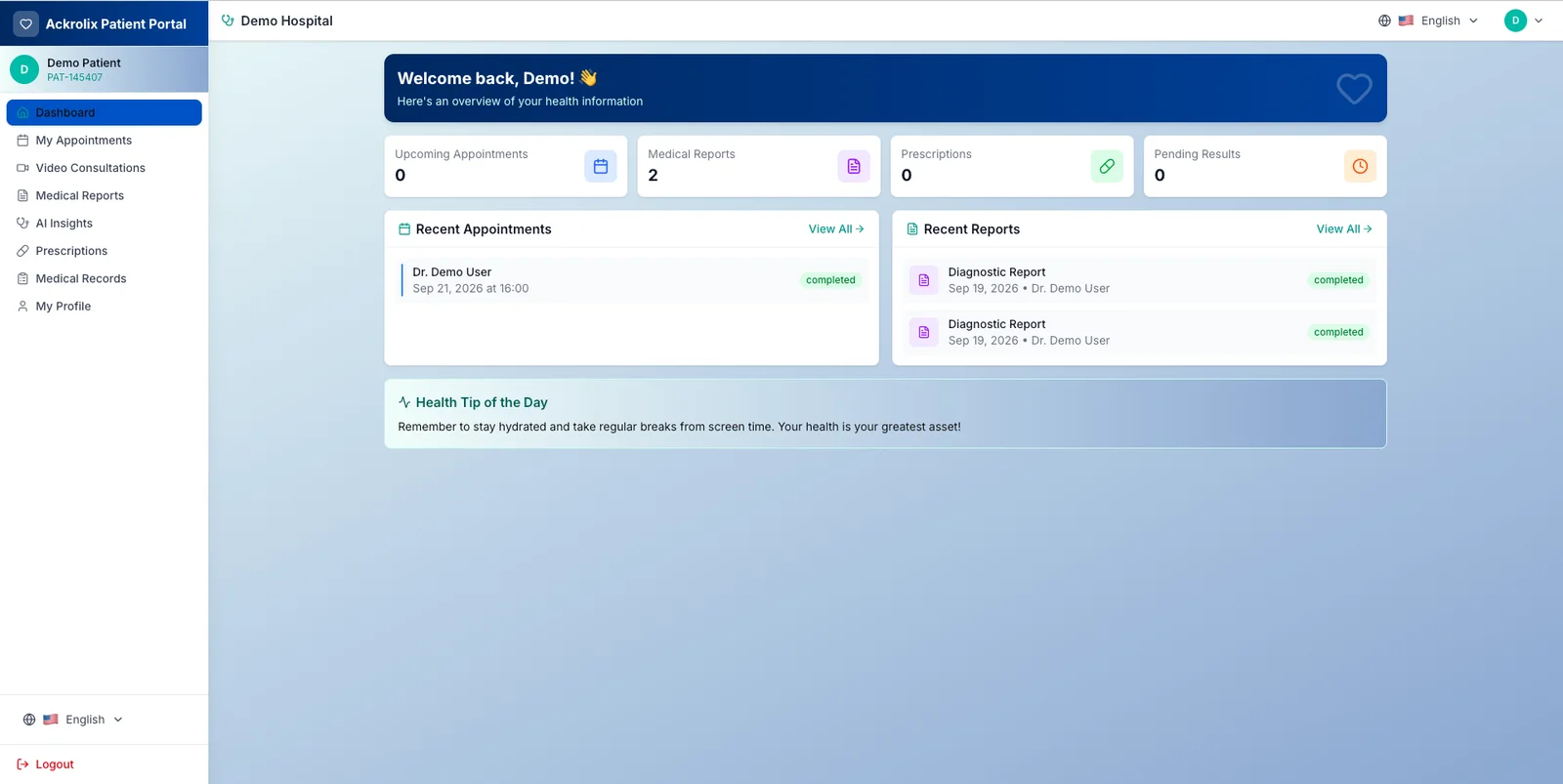The width and height of the screenshot is (1563, 784).
Task: Click the Upcoming Appointments count card
Action: tap(506, 166)
